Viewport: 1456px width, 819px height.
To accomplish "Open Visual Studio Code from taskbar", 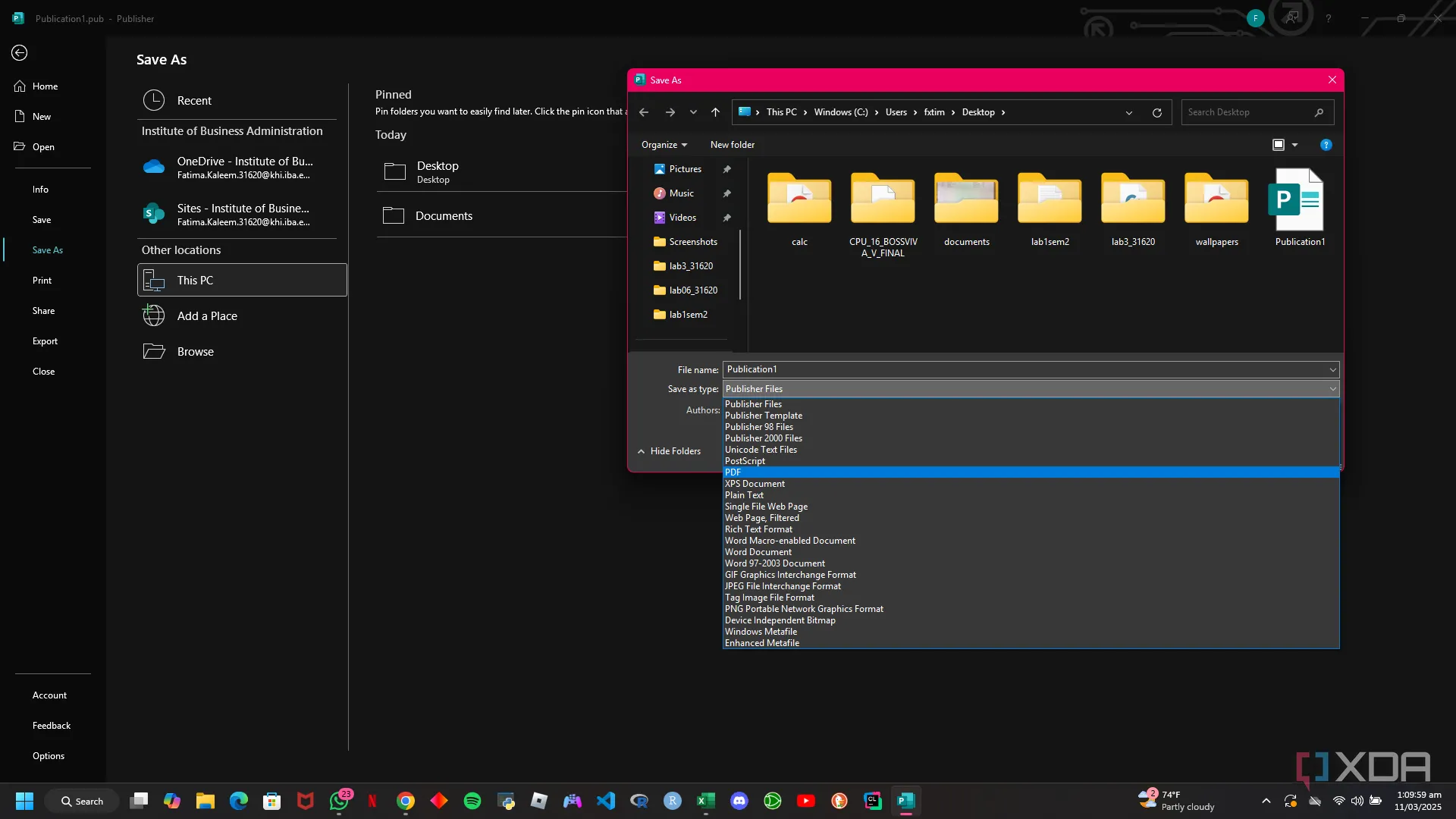I will click(x=605, y=801).
